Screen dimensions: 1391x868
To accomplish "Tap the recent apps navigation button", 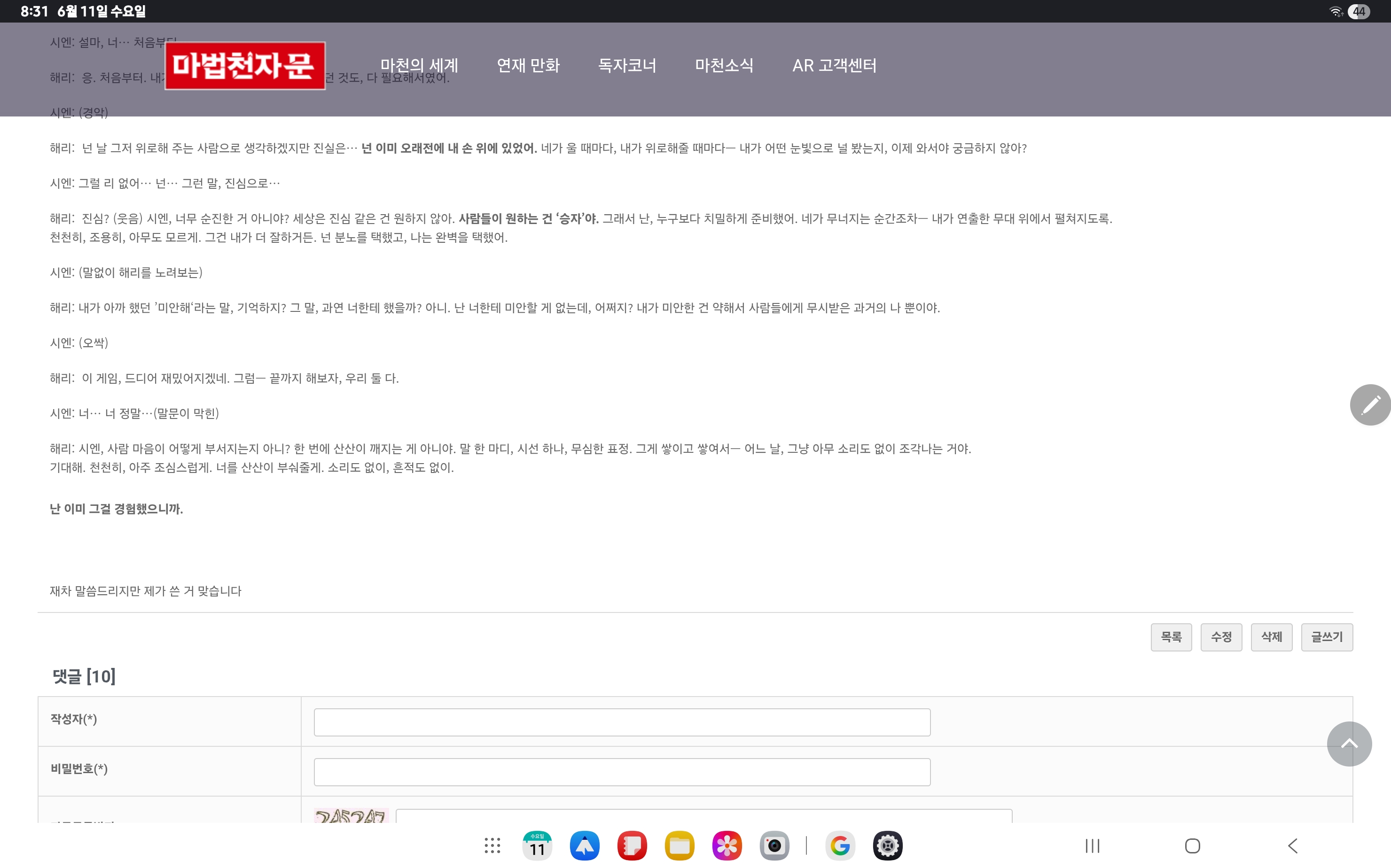I will [1092, 845].
